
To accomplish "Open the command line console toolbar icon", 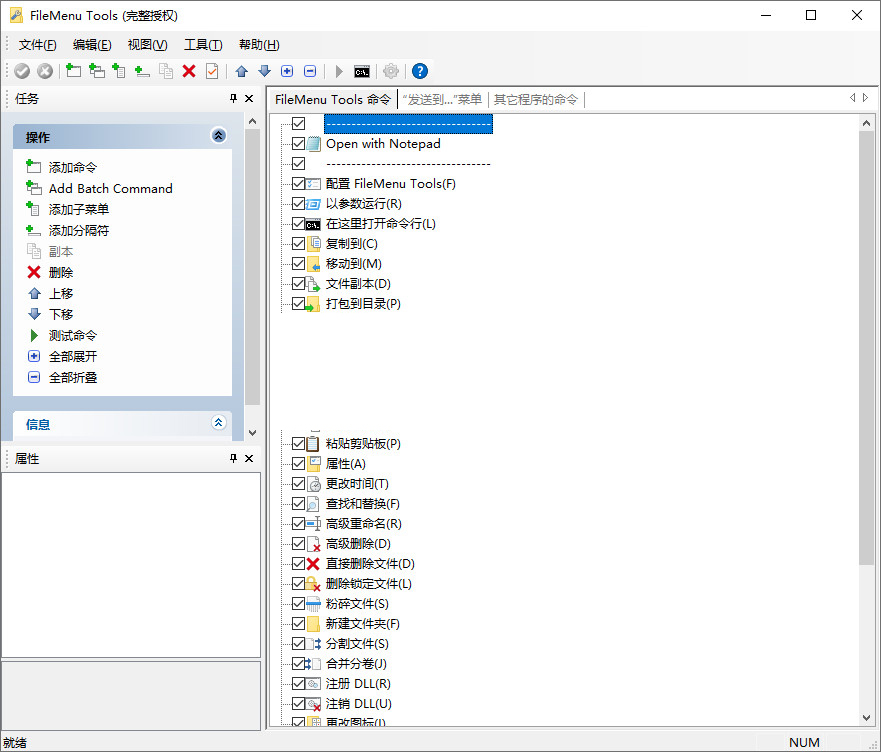I will tap(362, 71).
